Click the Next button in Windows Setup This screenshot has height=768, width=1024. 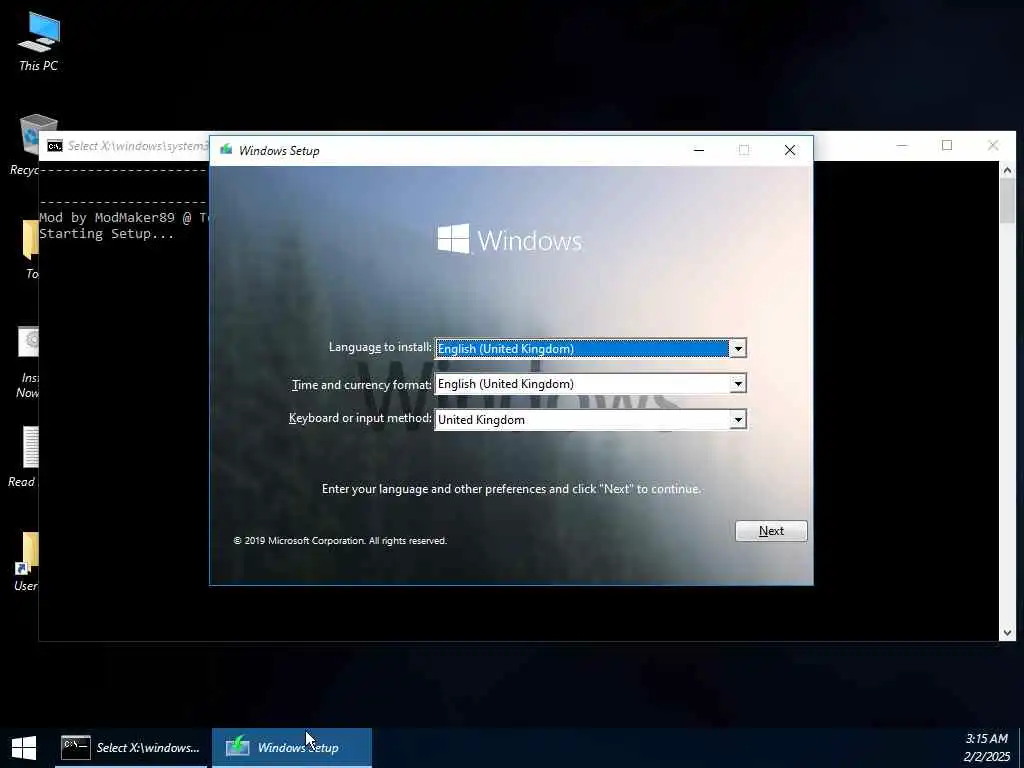771,531
